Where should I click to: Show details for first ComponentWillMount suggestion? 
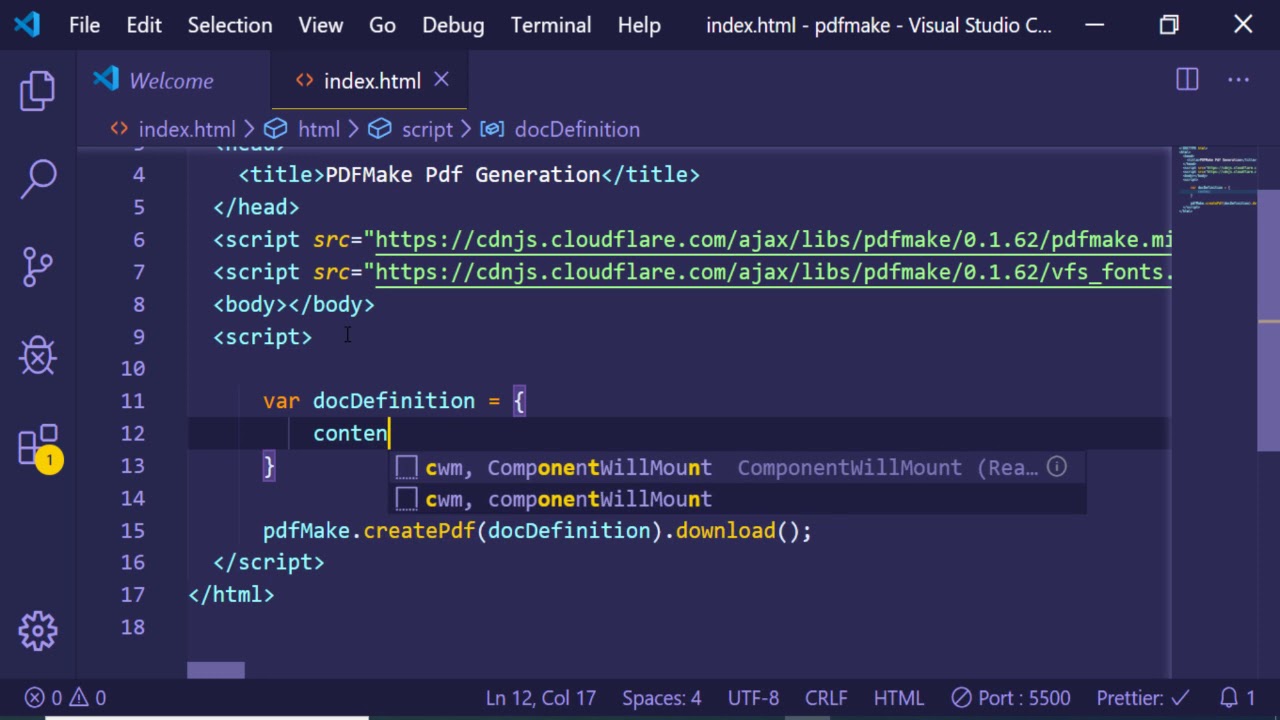click(x=1056, y=467)
